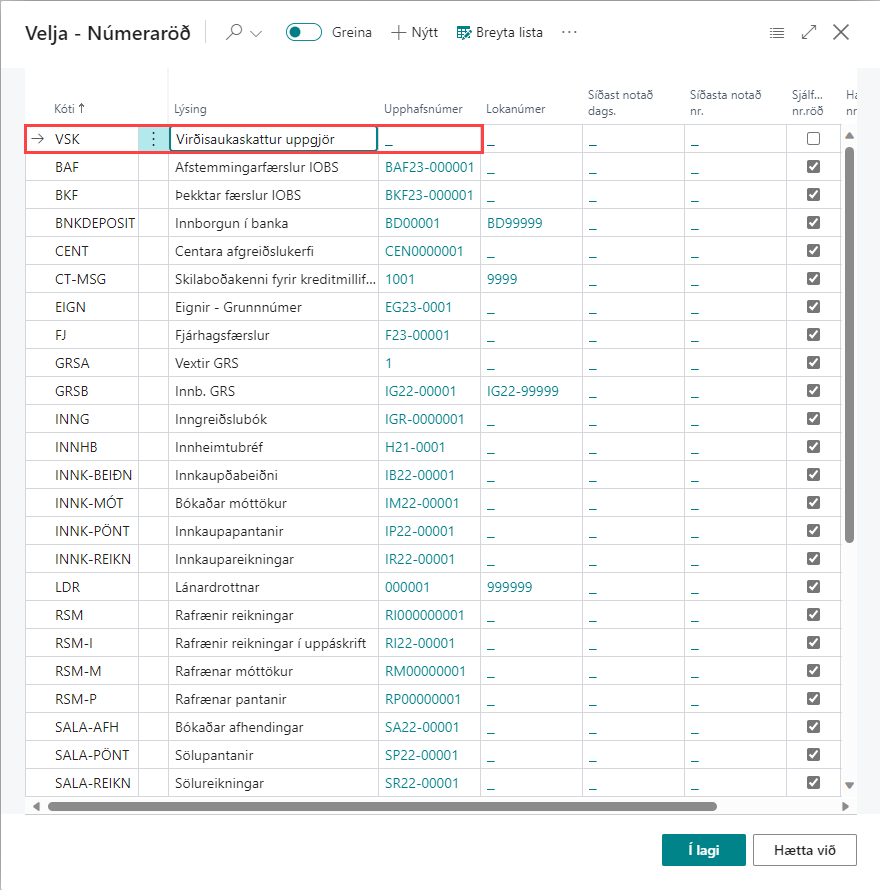Click the Virðisaukaskattur uppgjör description field
This screenshot has width=880, height=890.
click(272, 139)
